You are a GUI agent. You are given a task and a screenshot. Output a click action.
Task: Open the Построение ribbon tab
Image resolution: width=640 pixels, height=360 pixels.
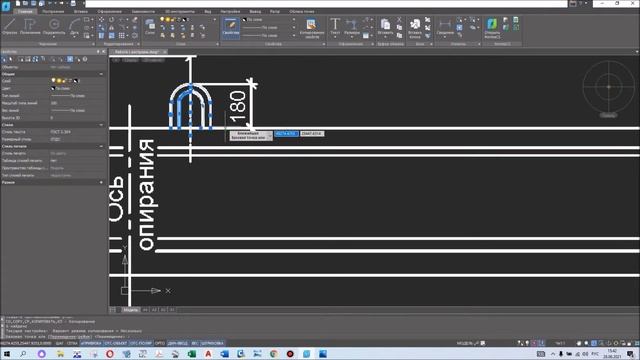(x=53, y=11)
